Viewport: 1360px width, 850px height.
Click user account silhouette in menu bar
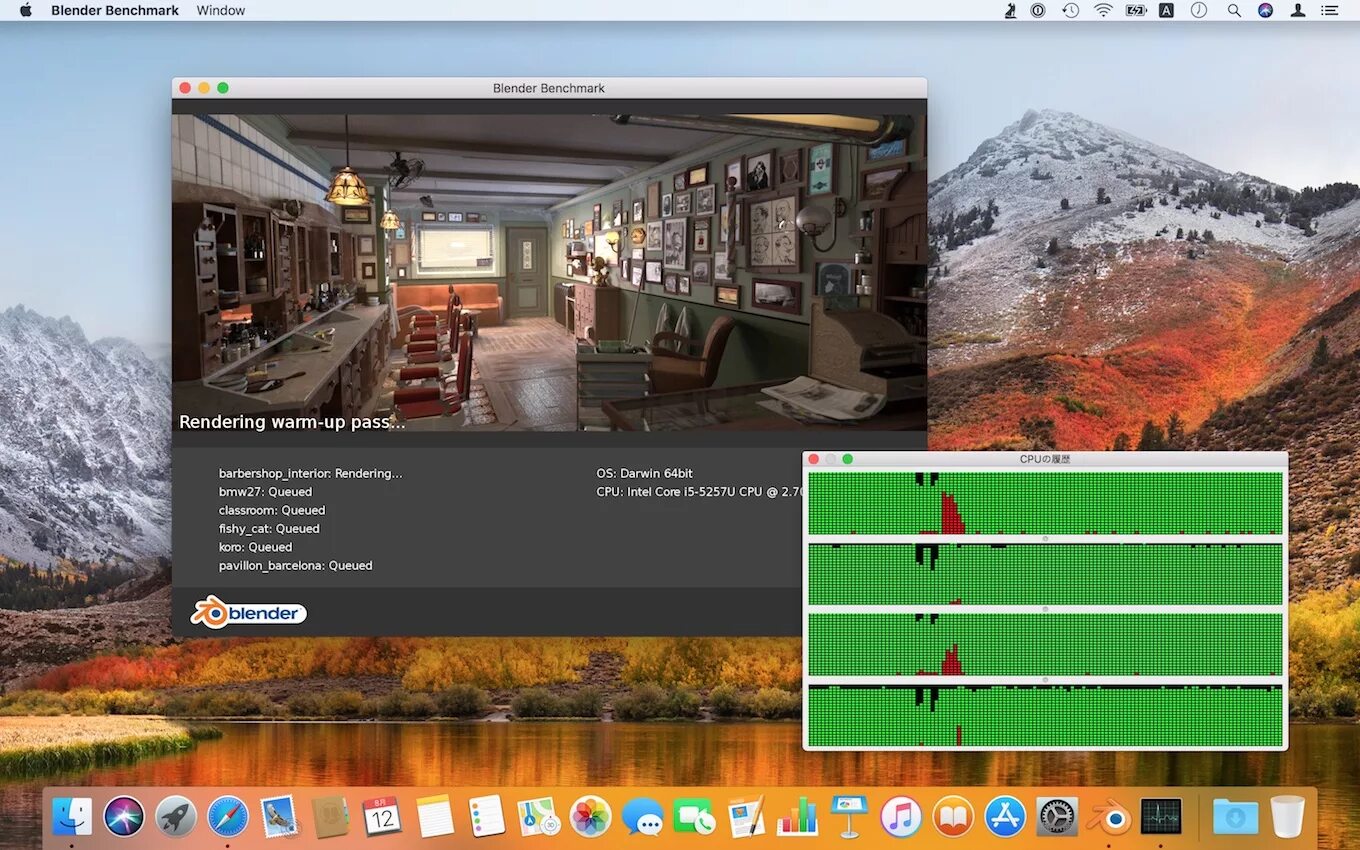[x=1297, y=10]
